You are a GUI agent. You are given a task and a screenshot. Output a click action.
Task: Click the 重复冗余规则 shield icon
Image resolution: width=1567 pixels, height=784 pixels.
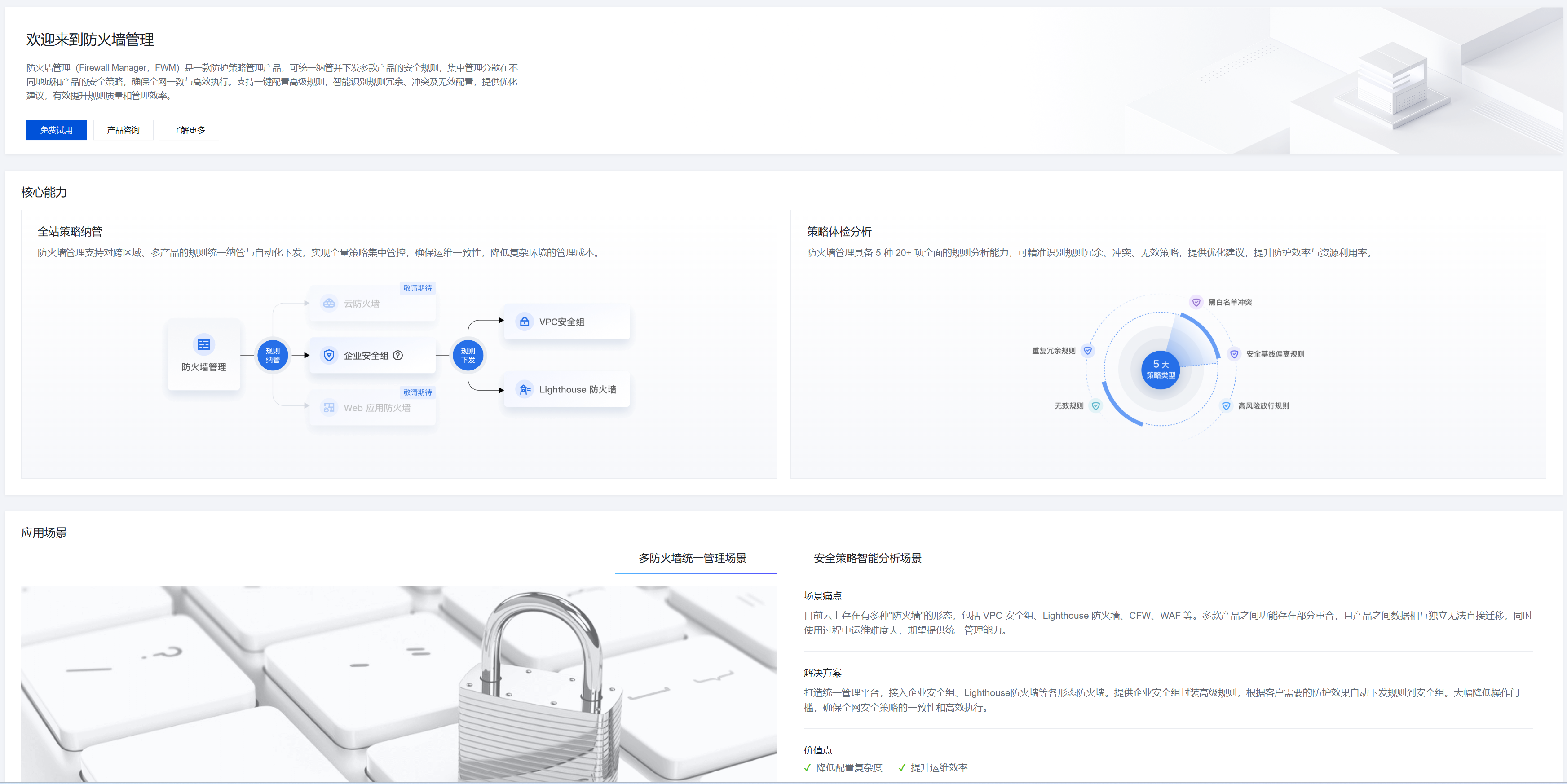pyautogui.click(x=1088, y=350)
